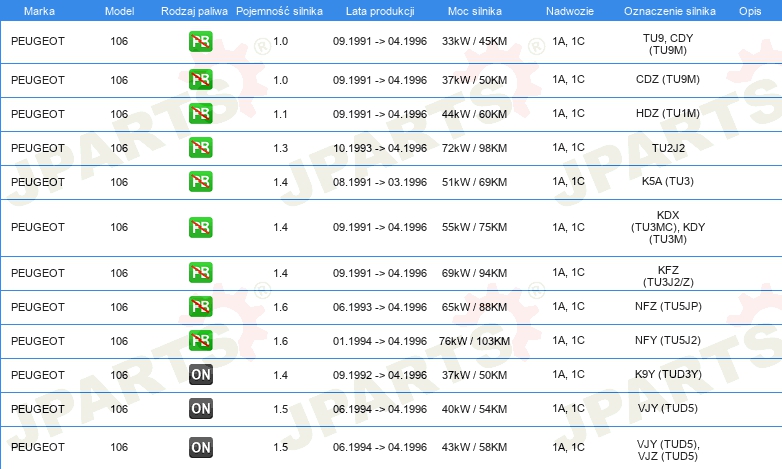782x469 pixels.
Task: Click the power value 51kW / 69KM
Action: coord(474,182)
